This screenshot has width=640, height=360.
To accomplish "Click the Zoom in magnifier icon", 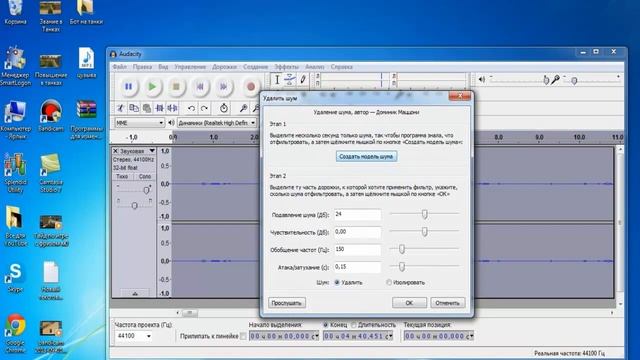I will [x=243, y=108].
